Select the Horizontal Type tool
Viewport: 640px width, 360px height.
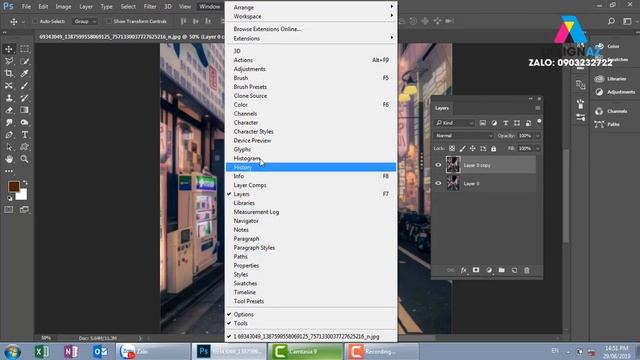24,135
